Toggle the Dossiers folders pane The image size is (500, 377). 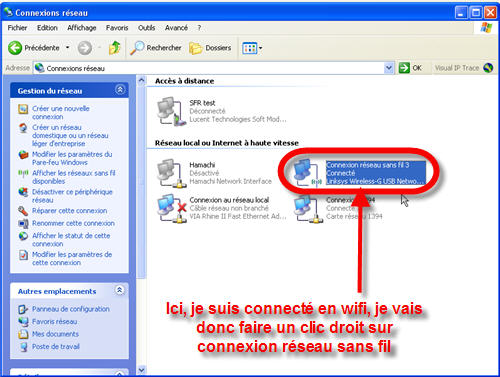click(x=210, y=48)
